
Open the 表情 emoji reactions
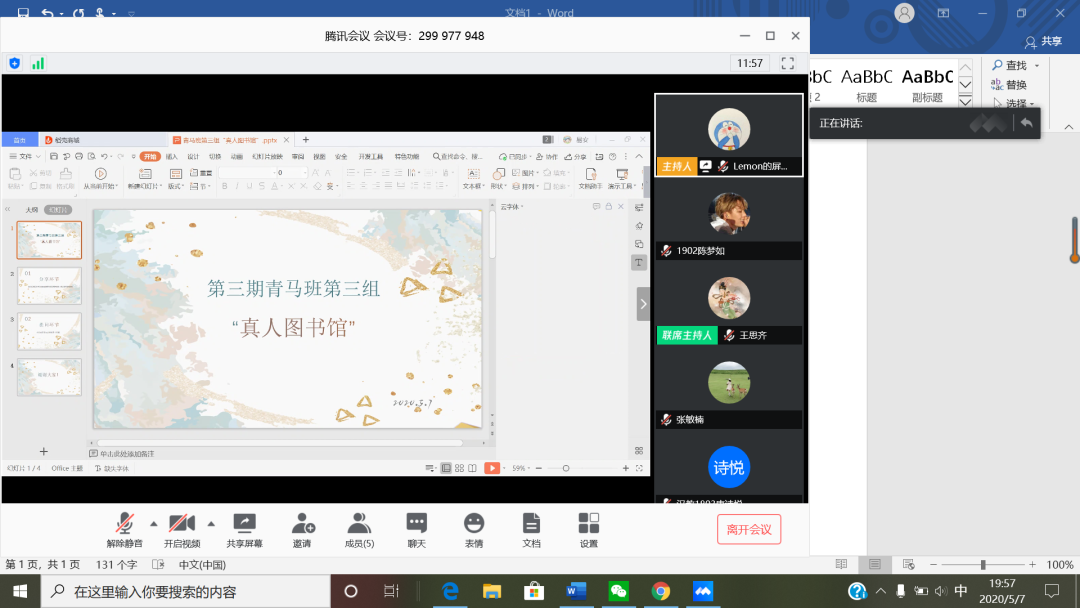pyautogui.click(x=474, y=529)
